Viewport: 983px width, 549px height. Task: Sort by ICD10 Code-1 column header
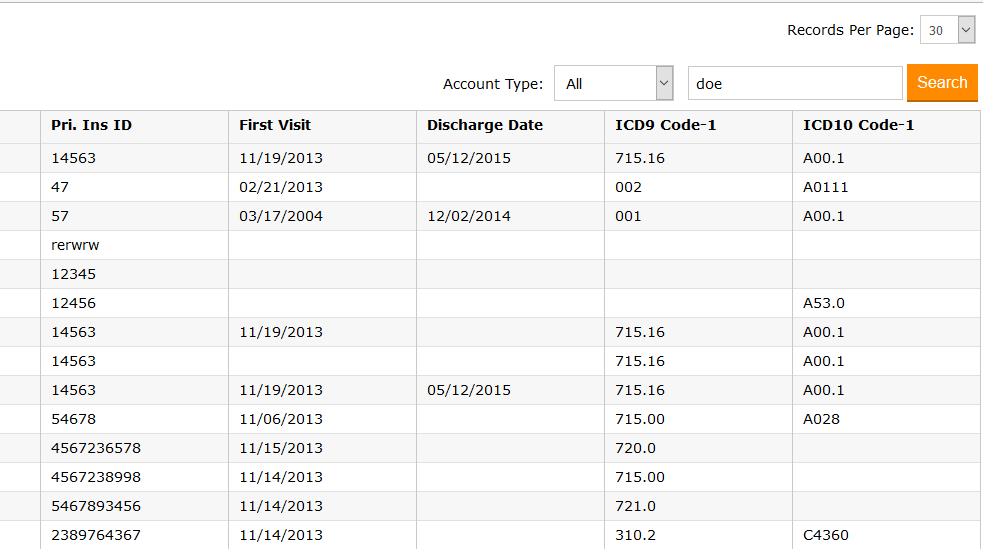click(x=858, y=125)
